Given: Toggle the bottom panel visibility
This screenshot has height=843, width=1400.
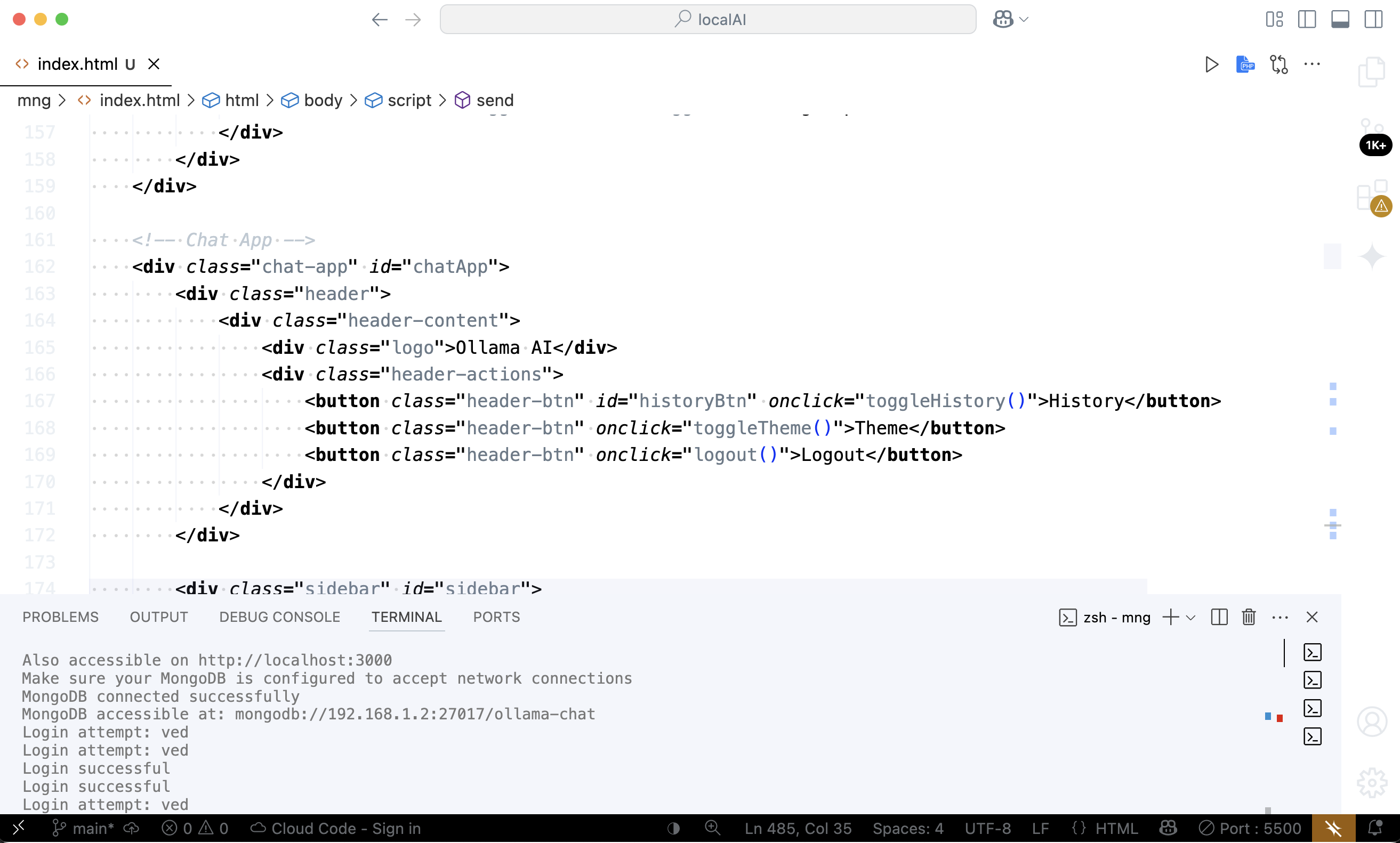Looking at the screenshot, I should pos(1340,19).
